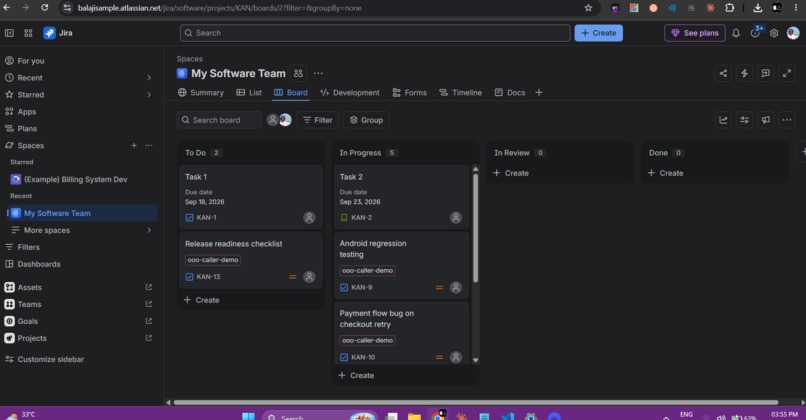The image size is (806, 420).
Task: Click unassigned avatar filter
Action: click(272, 120)
